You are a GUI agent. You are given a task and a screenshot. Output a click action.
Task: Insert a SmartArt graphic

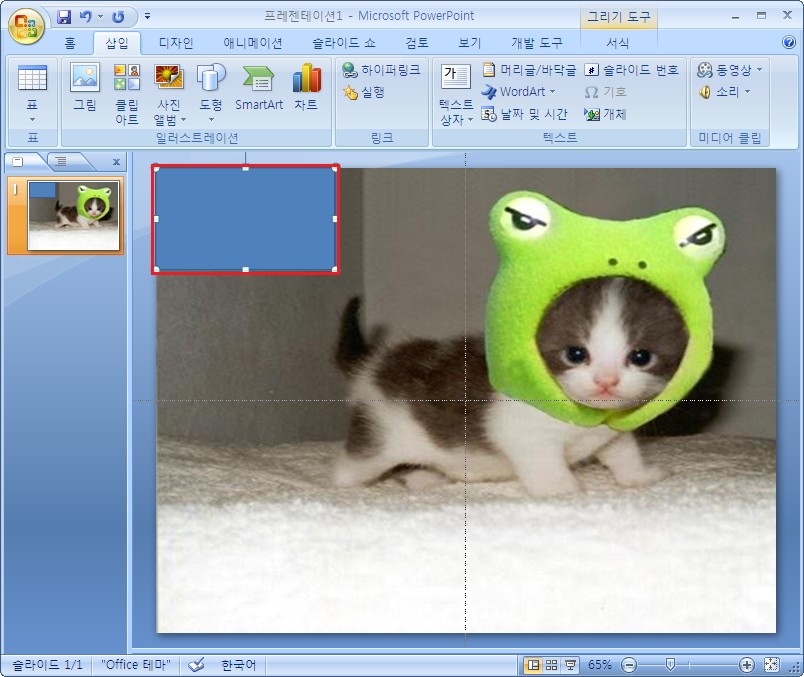[x=259, y=87]
